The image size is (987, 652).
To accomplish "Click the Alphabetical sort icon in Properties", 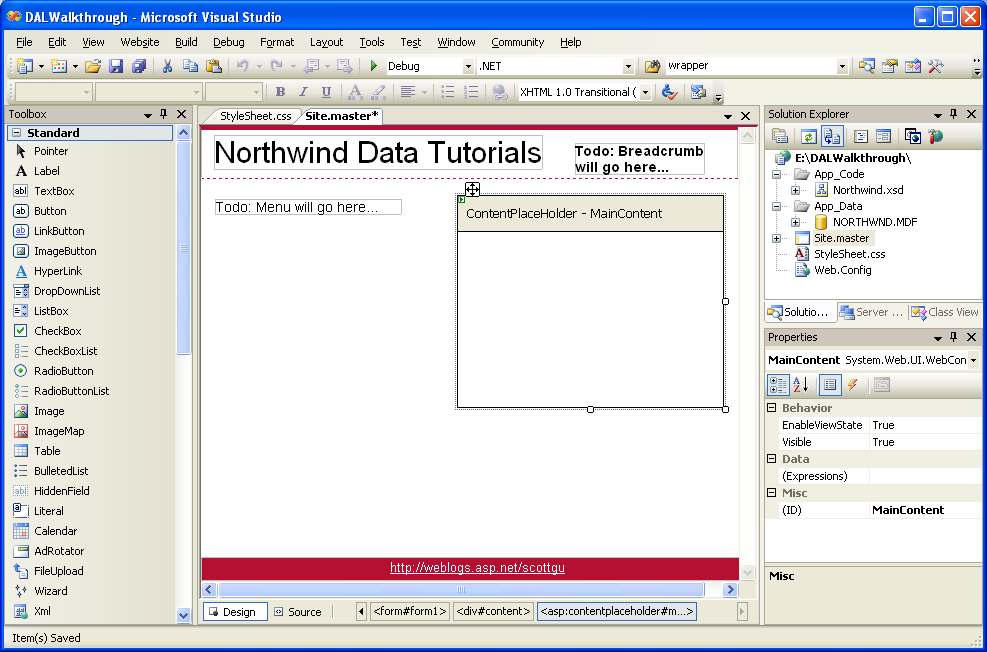I will 800,385.
